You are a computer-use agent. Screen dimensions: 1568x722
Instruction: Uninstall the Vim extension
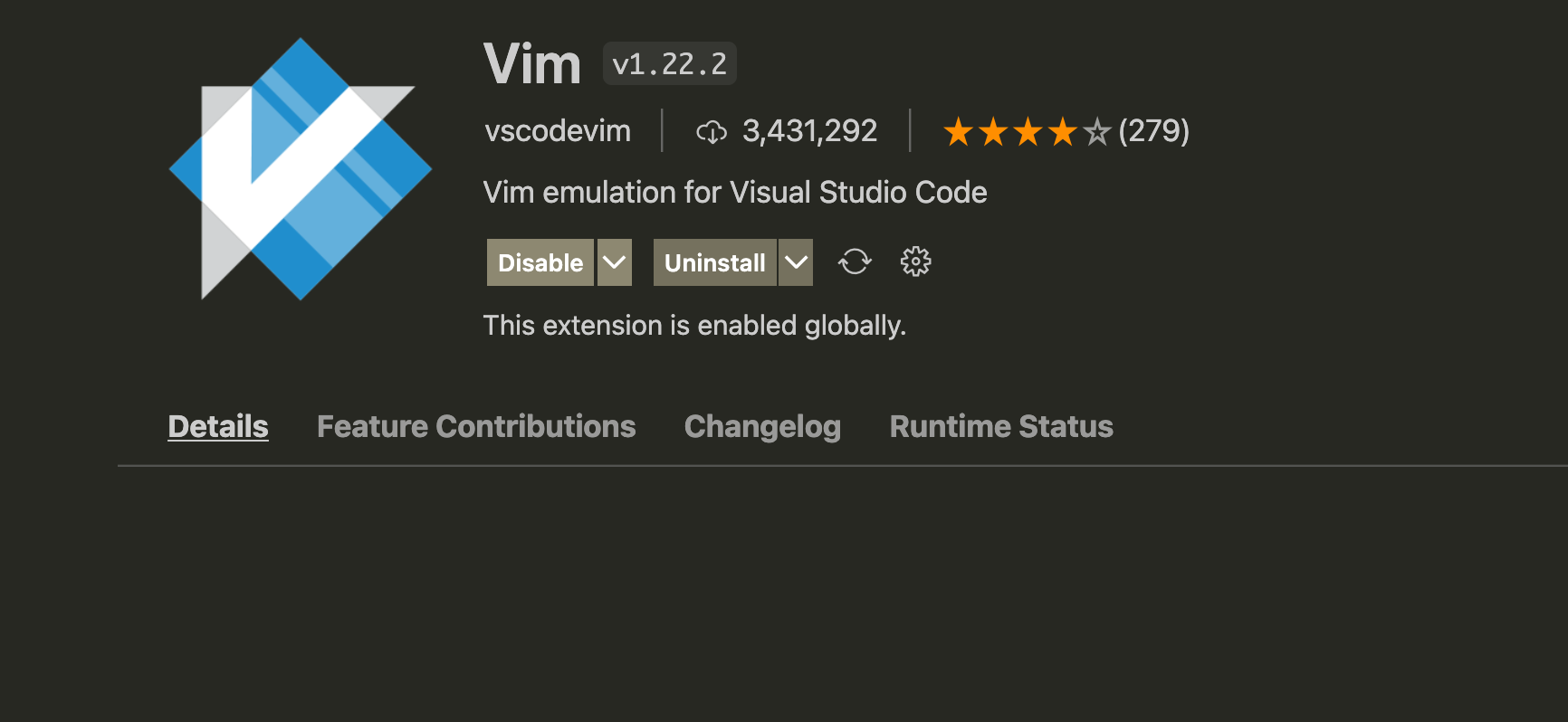click(714, 262)
